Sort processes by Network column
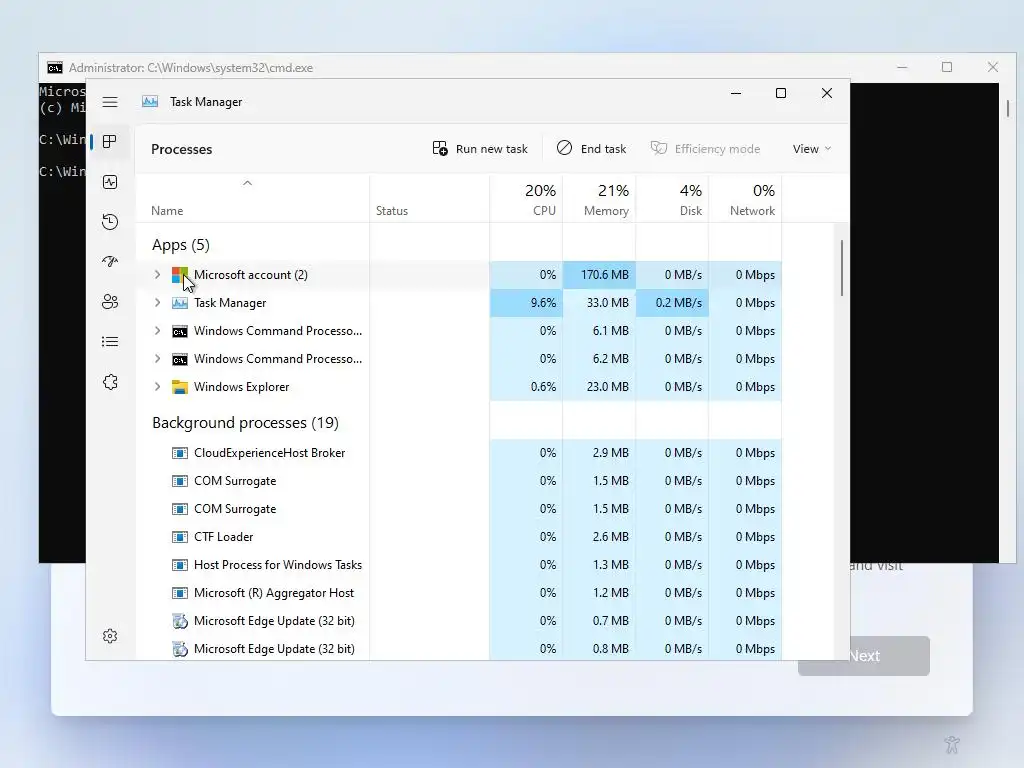Image resolution: width=1024 pixels, height=768 pixels. (x=745, y=200)
